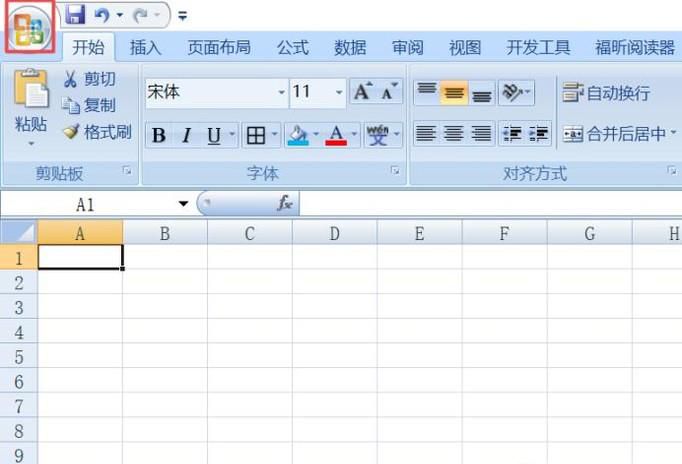The width and height of the screenshot is (682, 464).
Task: Redo the last undone action
Action: [140, 16]
